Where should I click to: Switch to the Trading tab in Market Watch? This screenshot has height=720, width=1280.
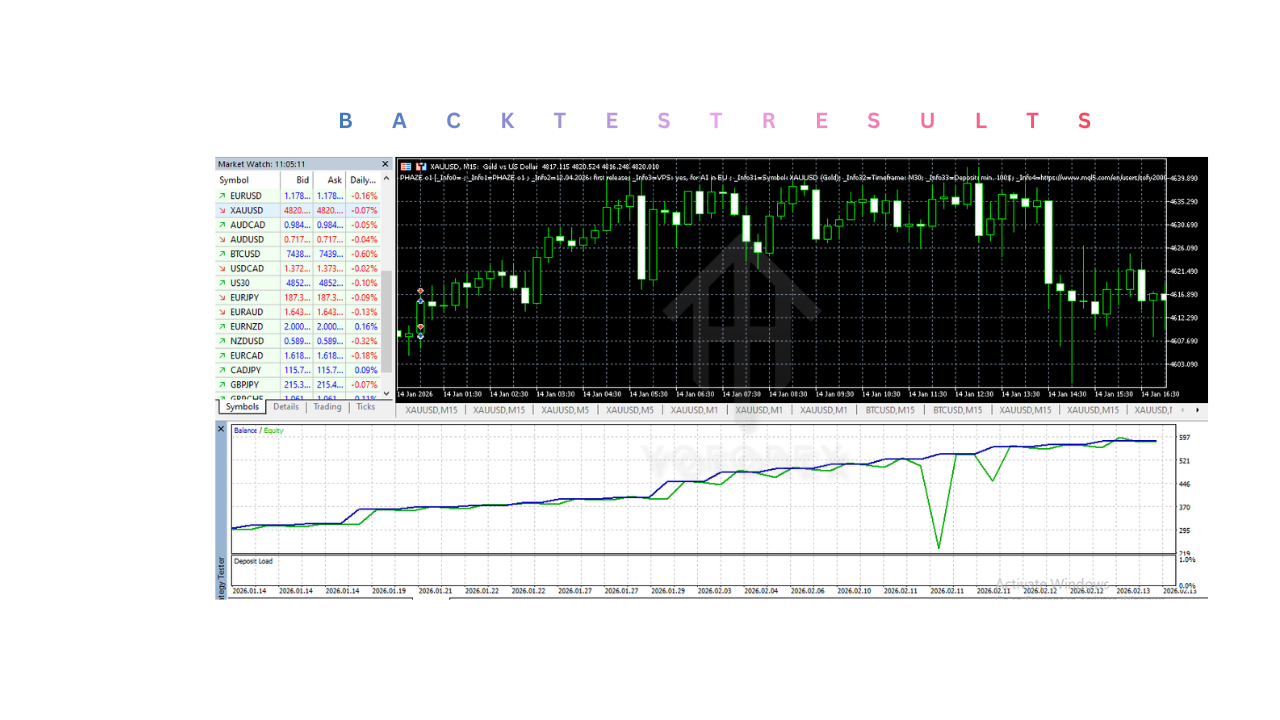(x=327, y=407)
